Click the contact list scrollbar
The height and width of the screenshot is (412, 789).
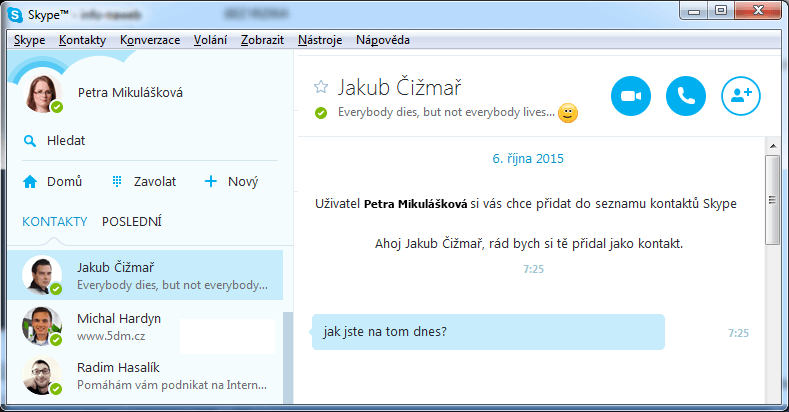coord(288,357)
